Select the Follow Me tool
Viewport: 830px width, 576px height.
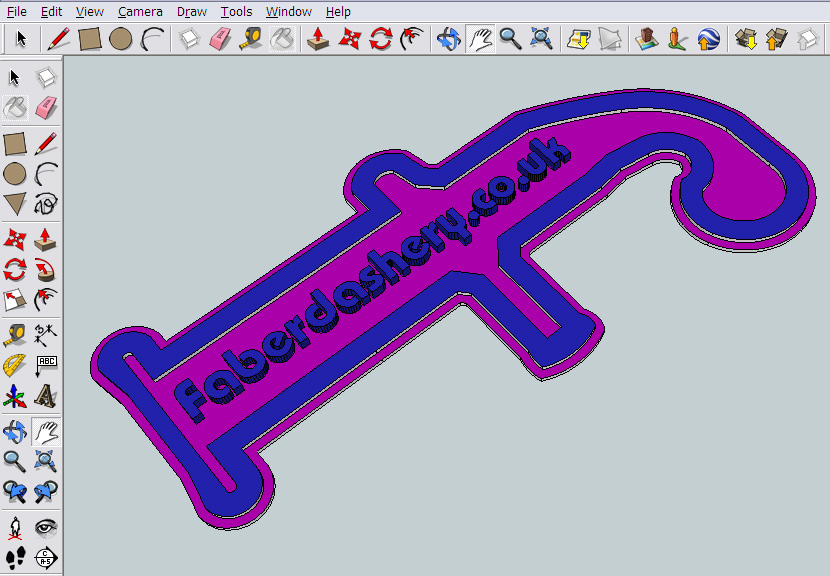tap(46, 269)
